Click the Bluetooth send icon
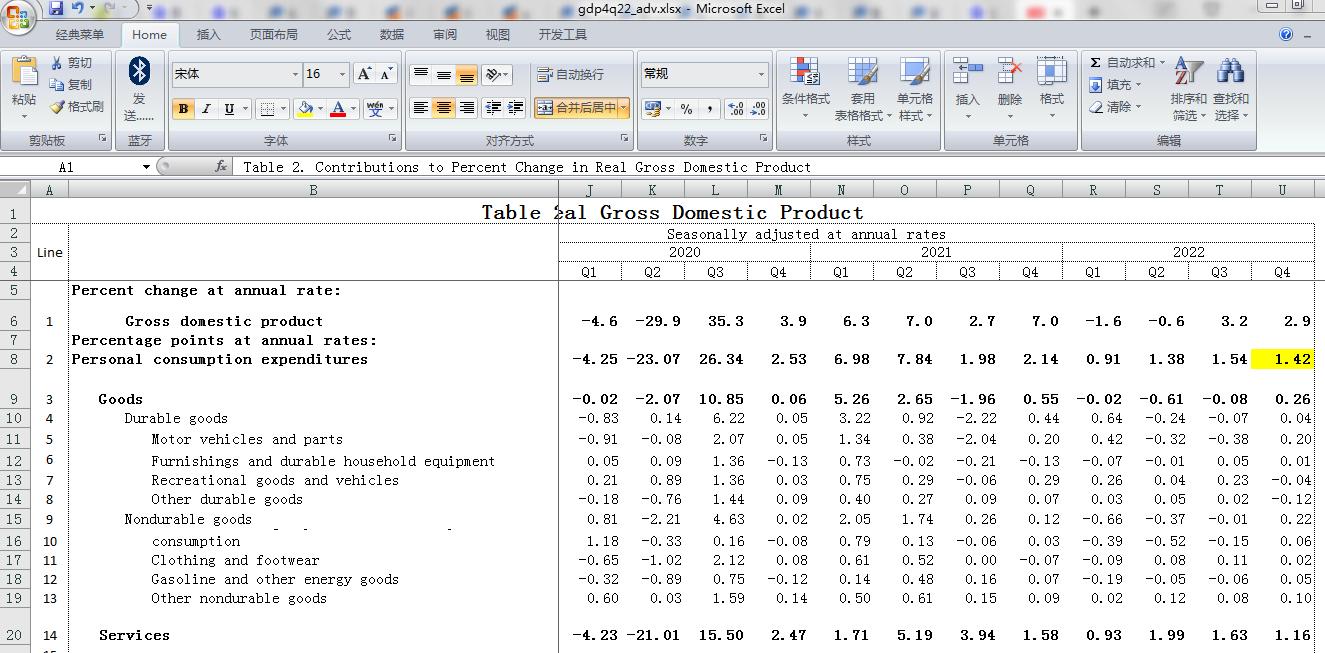This screenshot has height=653, width=1325. (139, 72)
